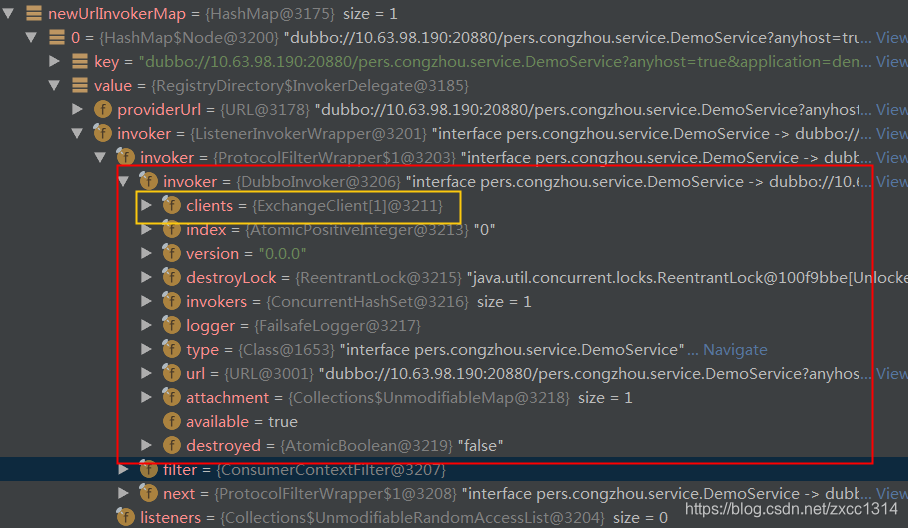Expand the version field arrow
Image resolution: width=908 pixels, height=528 pixels.
pyautogui.click(x=147, y=254)
